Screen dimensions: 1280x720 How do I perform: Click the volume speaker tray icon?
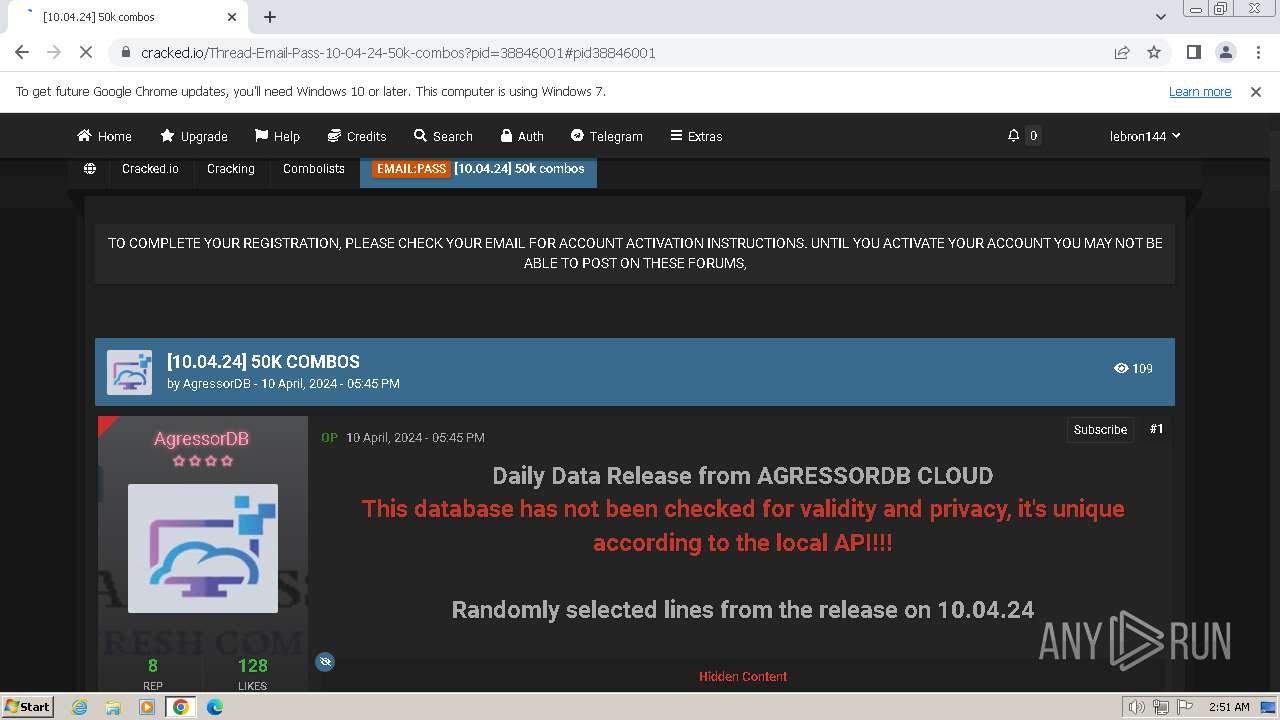[1136, 707]
